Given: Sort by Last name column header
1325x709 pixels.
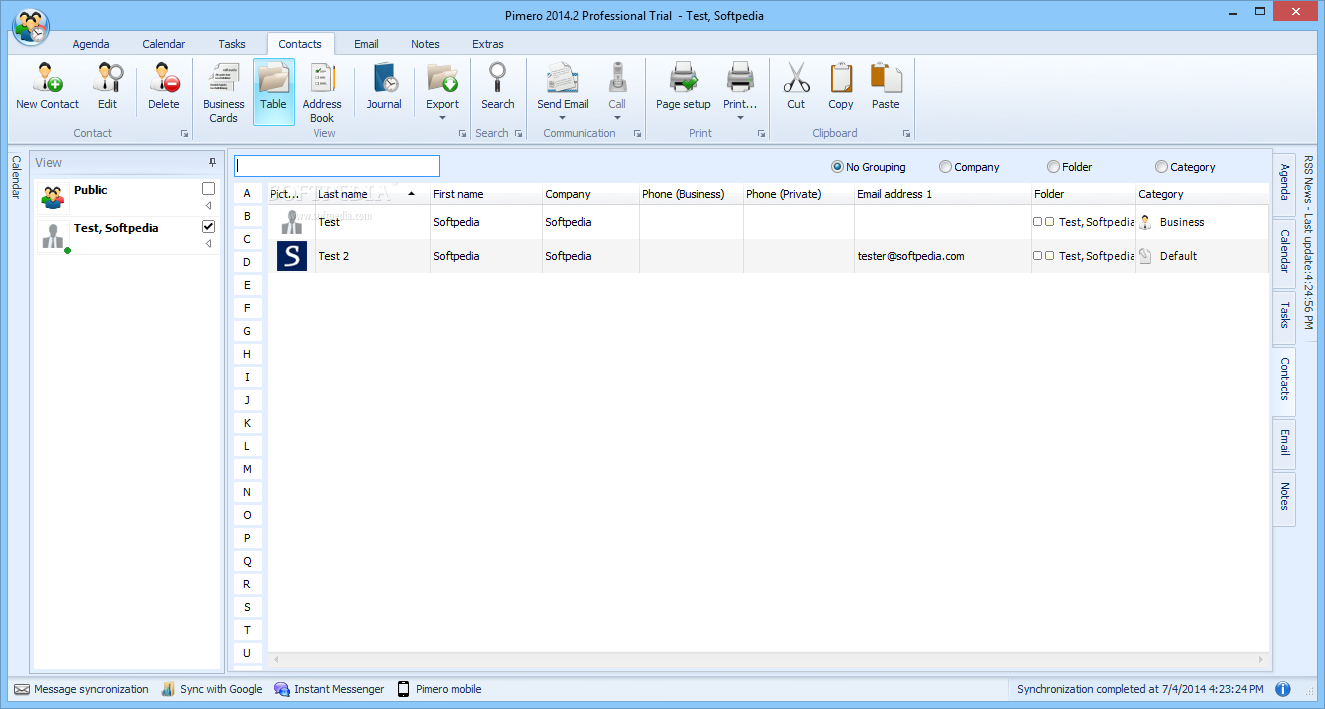Looking at the screenshot, I should click(x=372, y=194).
